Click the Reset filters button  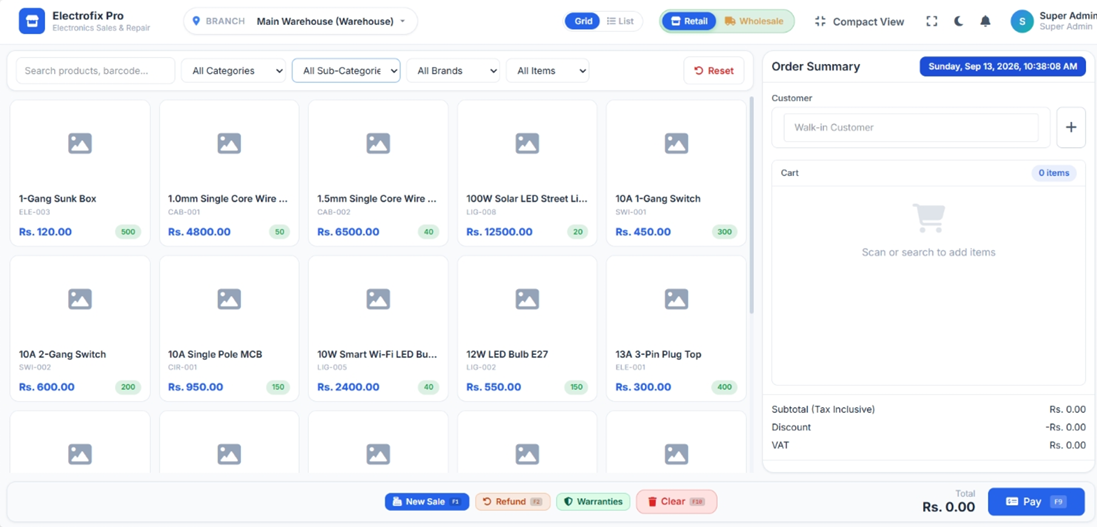pyautogui.click(x=714, y=71)
